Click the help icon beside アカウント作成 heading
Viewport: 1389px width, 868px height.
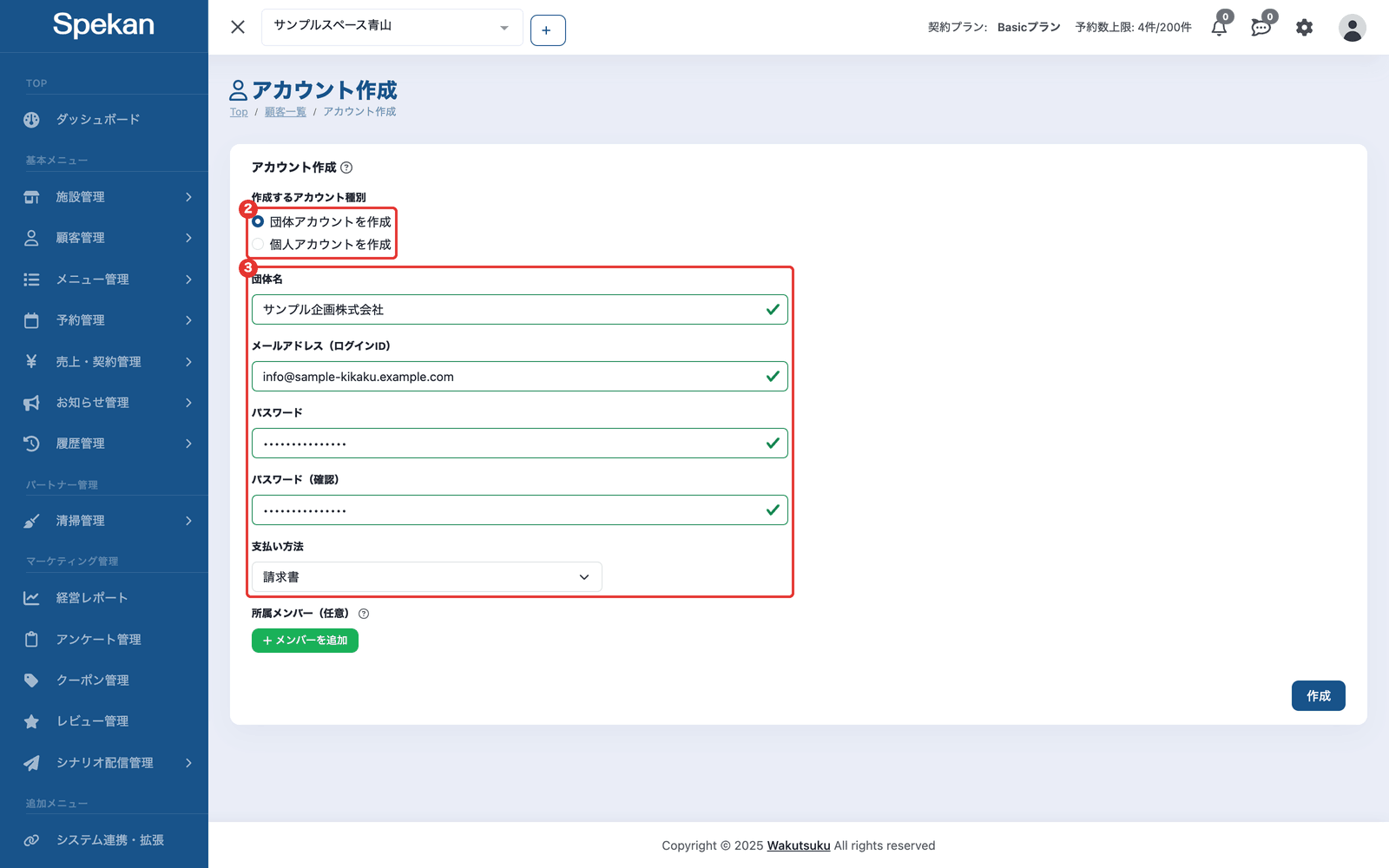tap(346, 168)
